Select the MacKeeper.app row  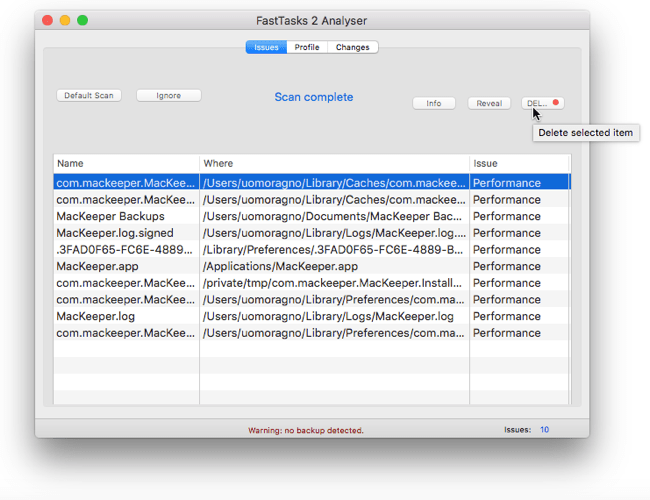pos(312,266)
